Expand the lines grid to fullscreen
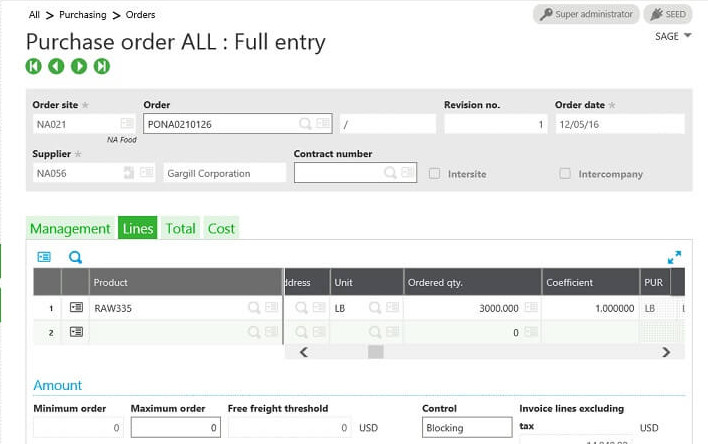Screen dimensions: 708x444 (674, 257)
